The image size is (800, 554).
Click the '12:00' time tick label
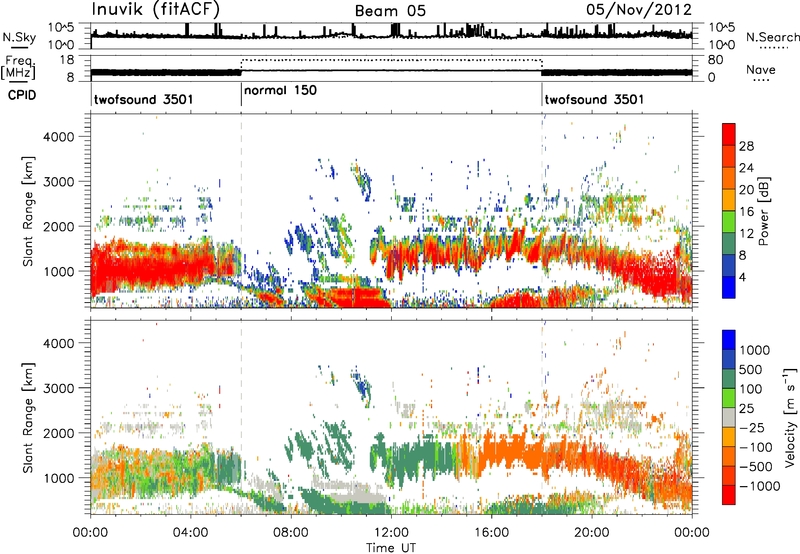tap(391, 533)
